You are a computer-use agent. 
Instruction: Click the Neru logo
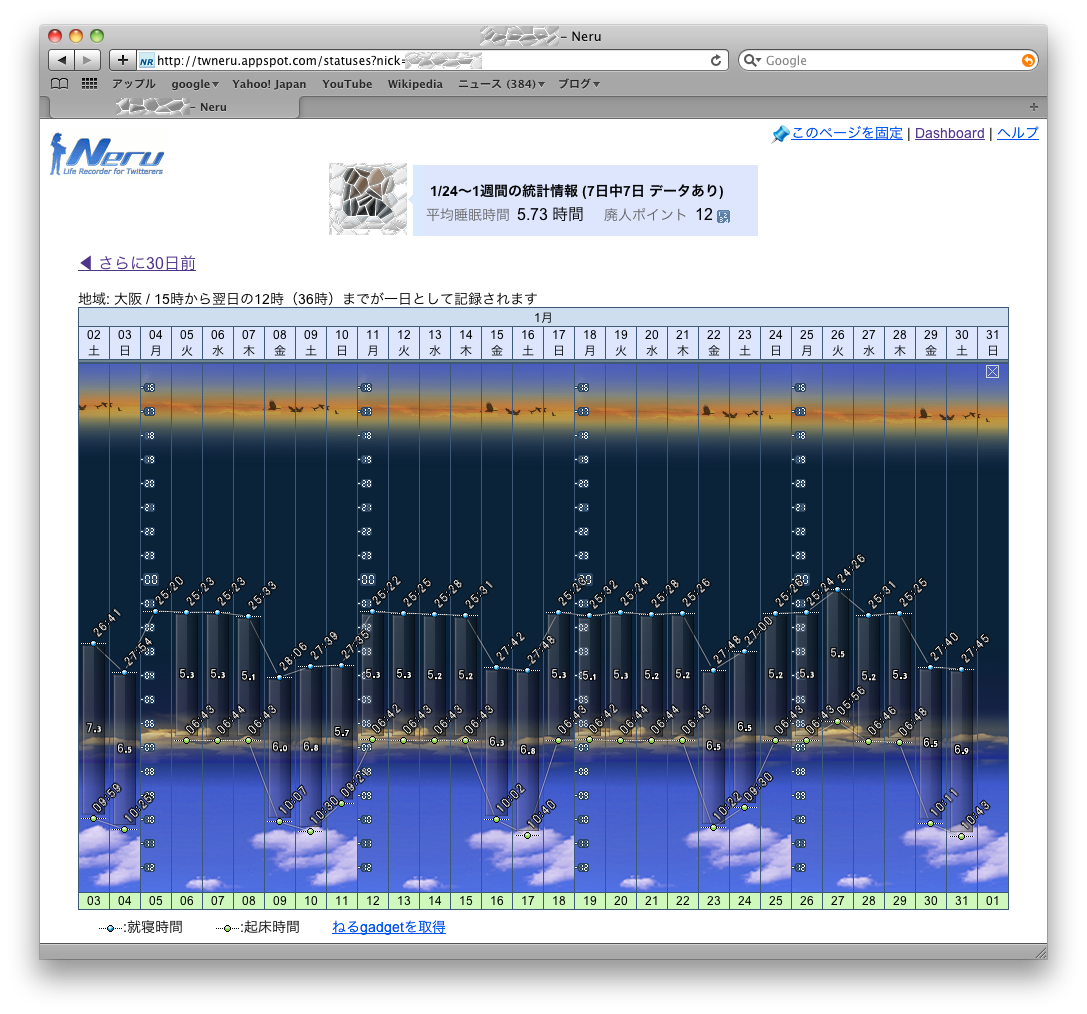(107, 154)
